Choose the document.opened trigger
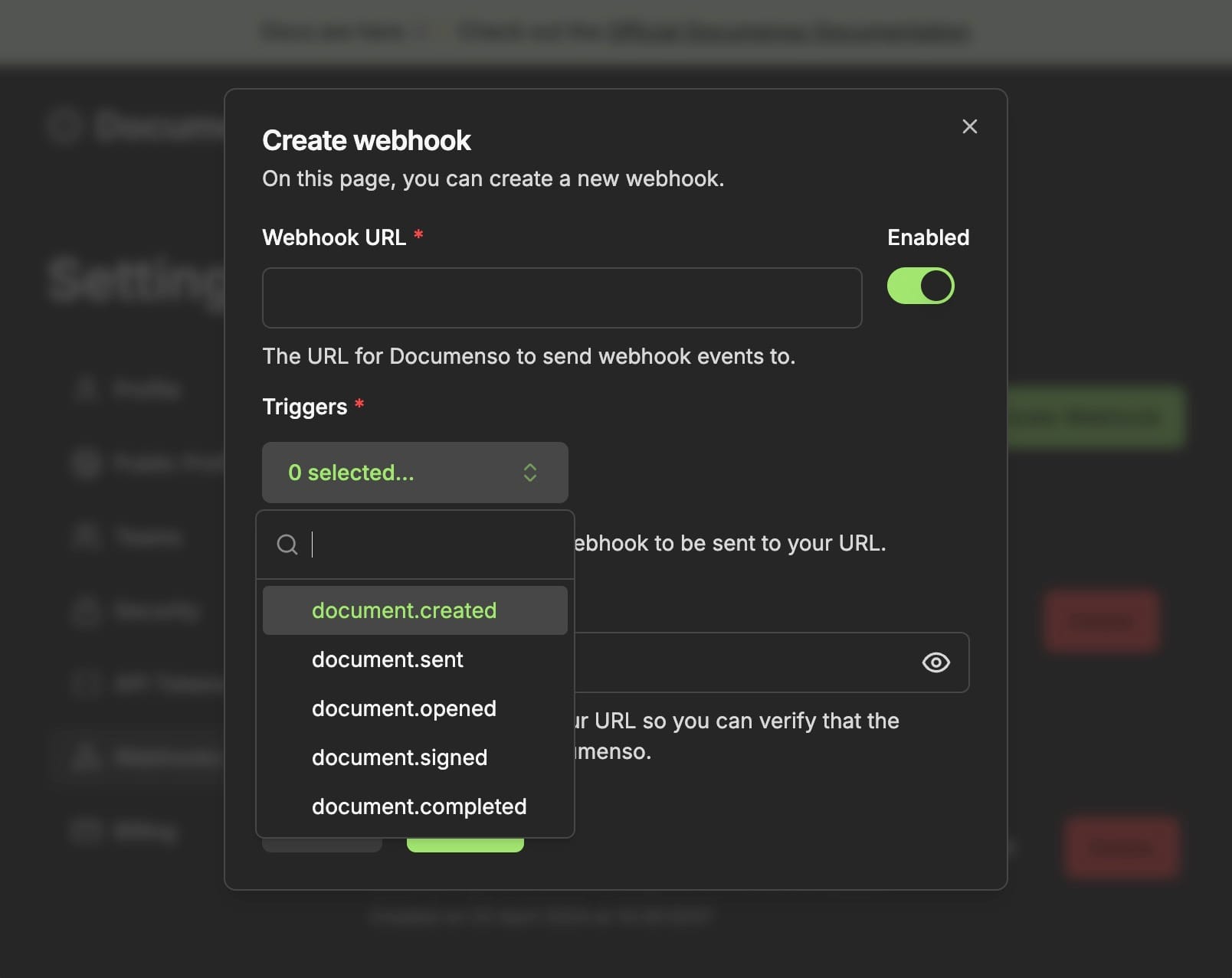The height and width of the screenshot is (978, 1232). (414, 708)
